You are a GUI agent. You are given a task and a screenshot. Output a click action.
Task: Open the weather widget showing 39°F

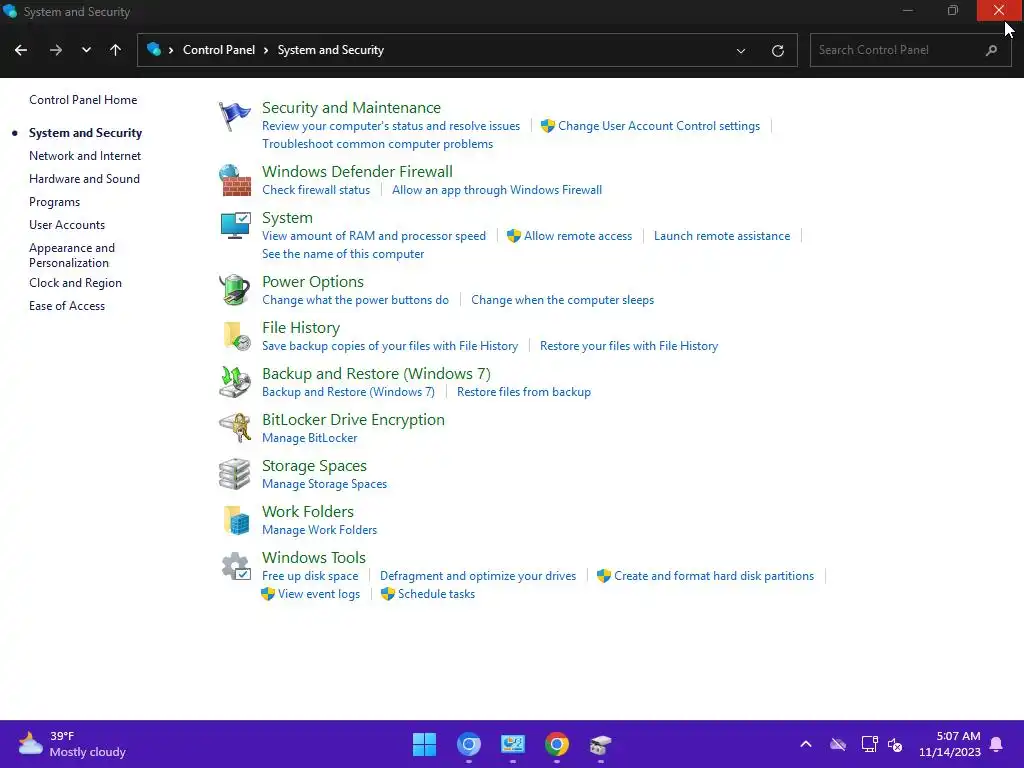coord(72,744)
